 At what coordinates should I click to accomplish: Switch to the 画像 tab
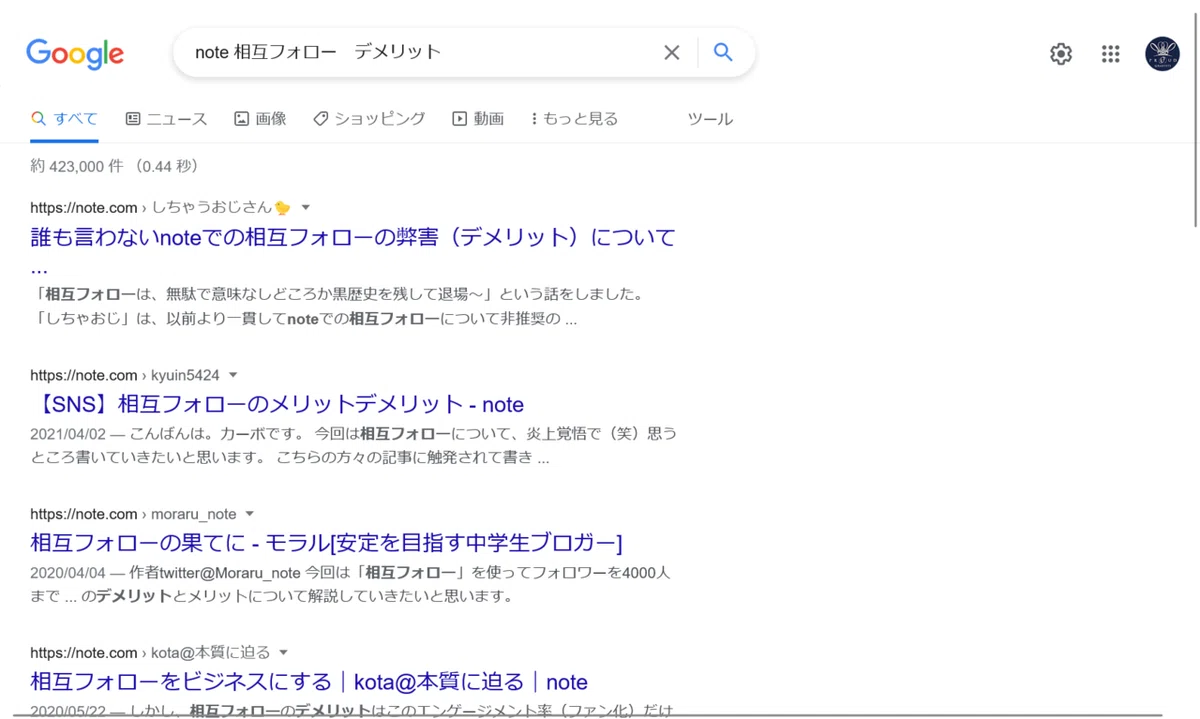[x=260, y=119]
